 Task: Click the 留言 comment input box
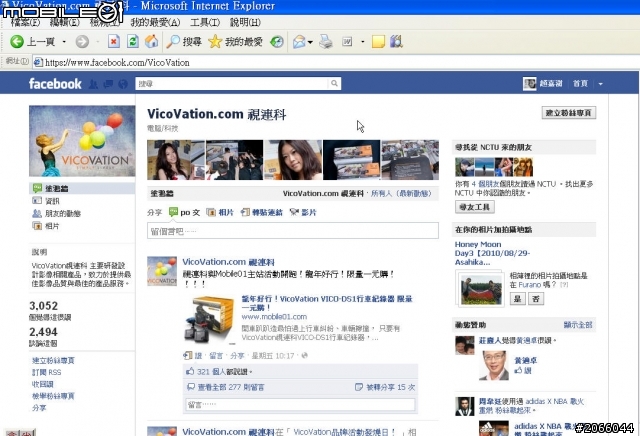click(300, 405)
